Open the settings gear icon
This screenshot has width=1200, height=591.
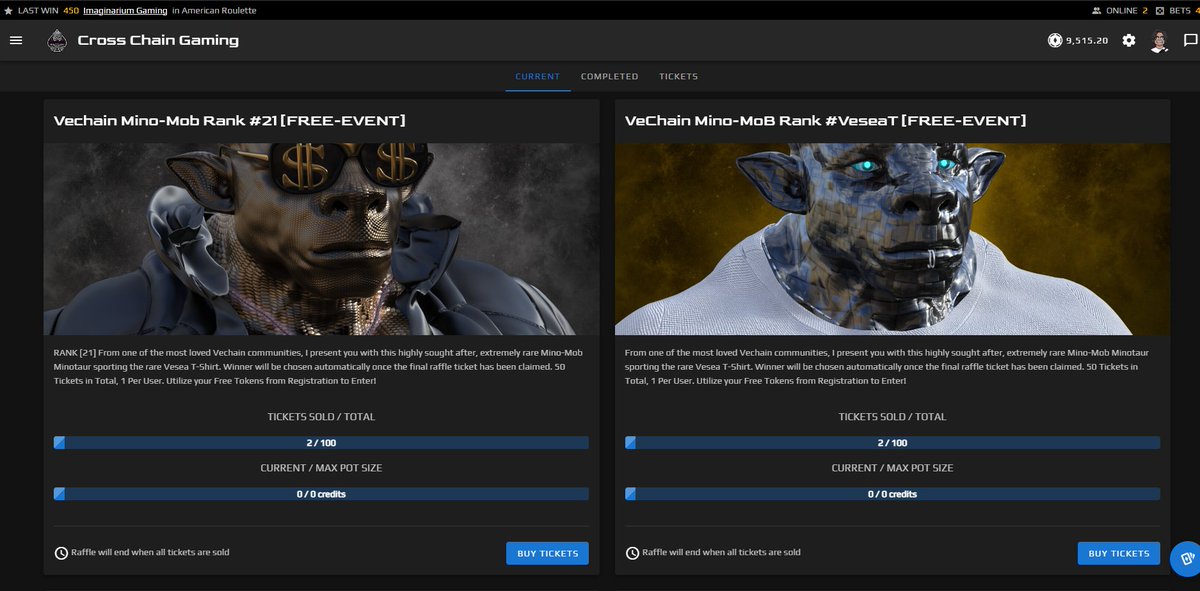[x=1129, y=40]
